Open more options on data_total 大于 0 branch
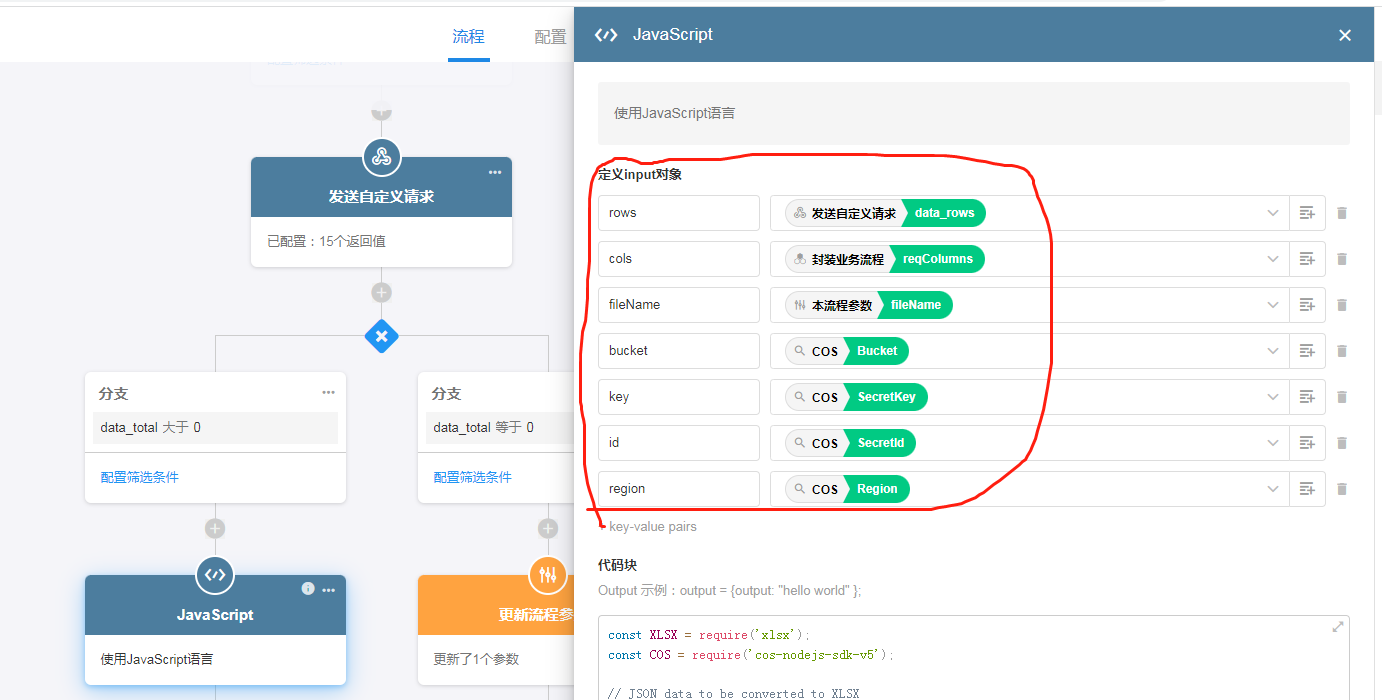 click(328, 393)
